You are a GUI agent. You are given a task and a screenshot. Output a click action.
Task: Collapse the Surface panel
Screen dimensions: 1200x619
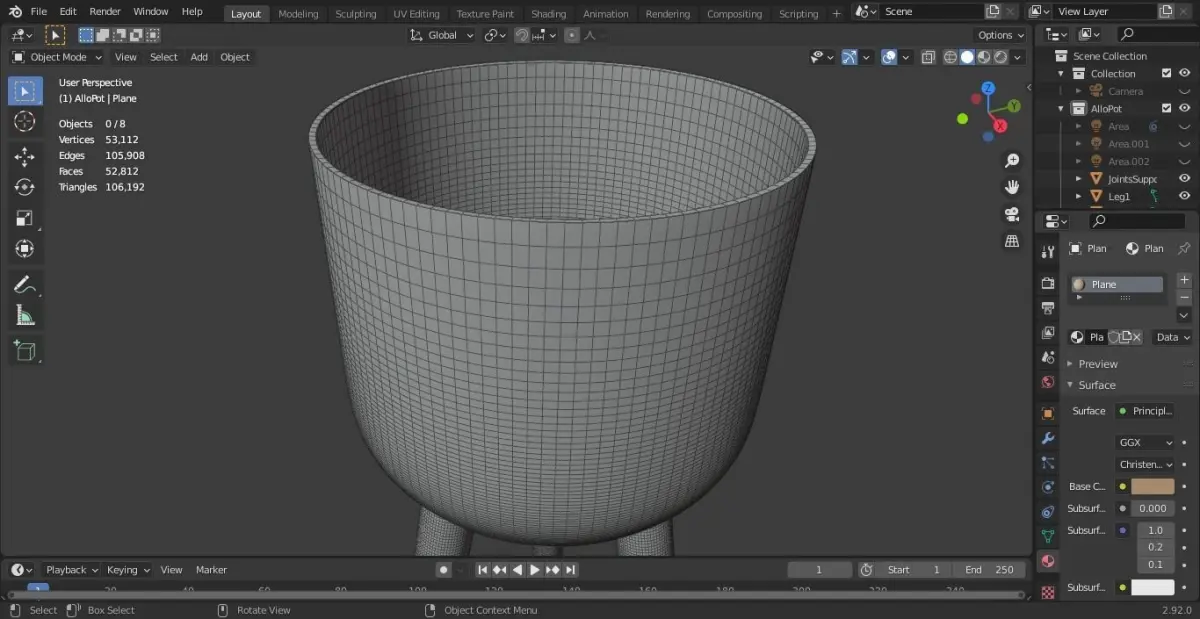1097,385
